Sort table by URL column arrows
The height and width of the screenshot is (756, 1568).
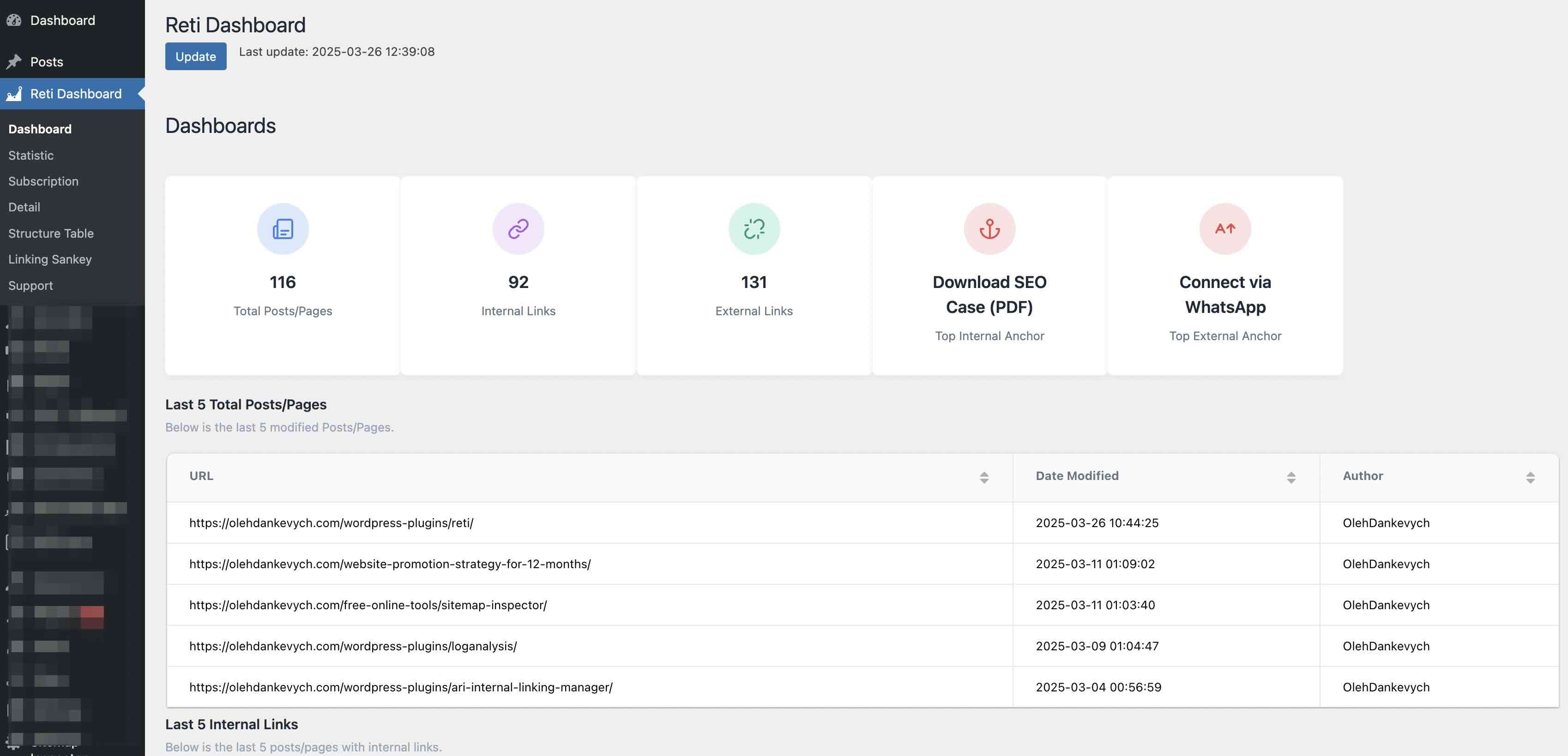[983, 477]
